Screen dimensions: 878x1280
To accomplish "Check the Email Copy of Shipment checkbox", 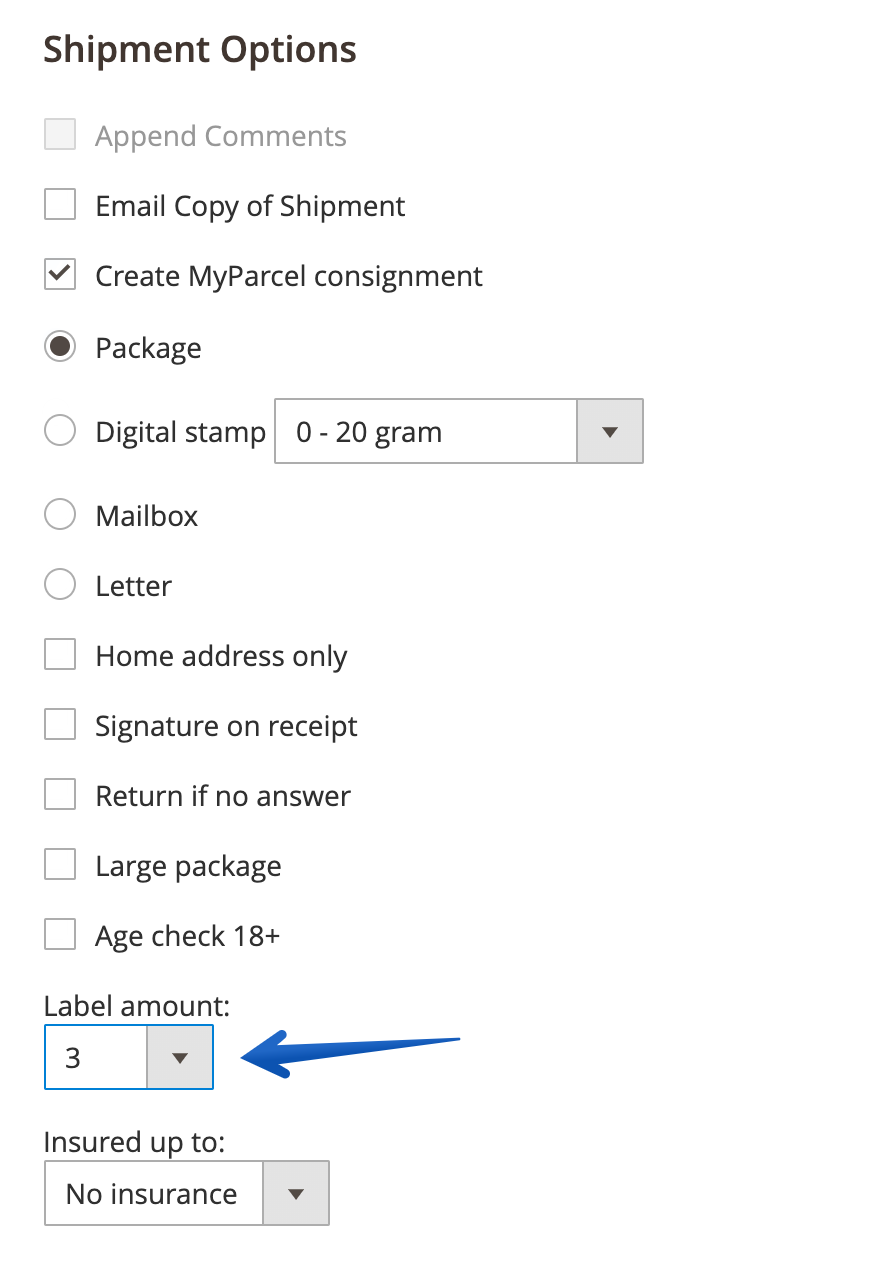I will [60, 206].
